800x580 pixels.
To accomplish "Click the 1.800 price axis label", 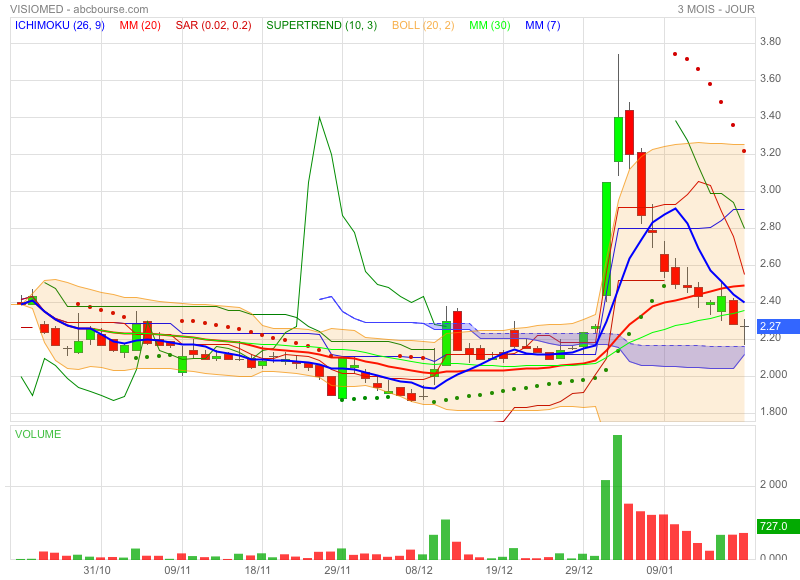I will [x=773, y=411].
